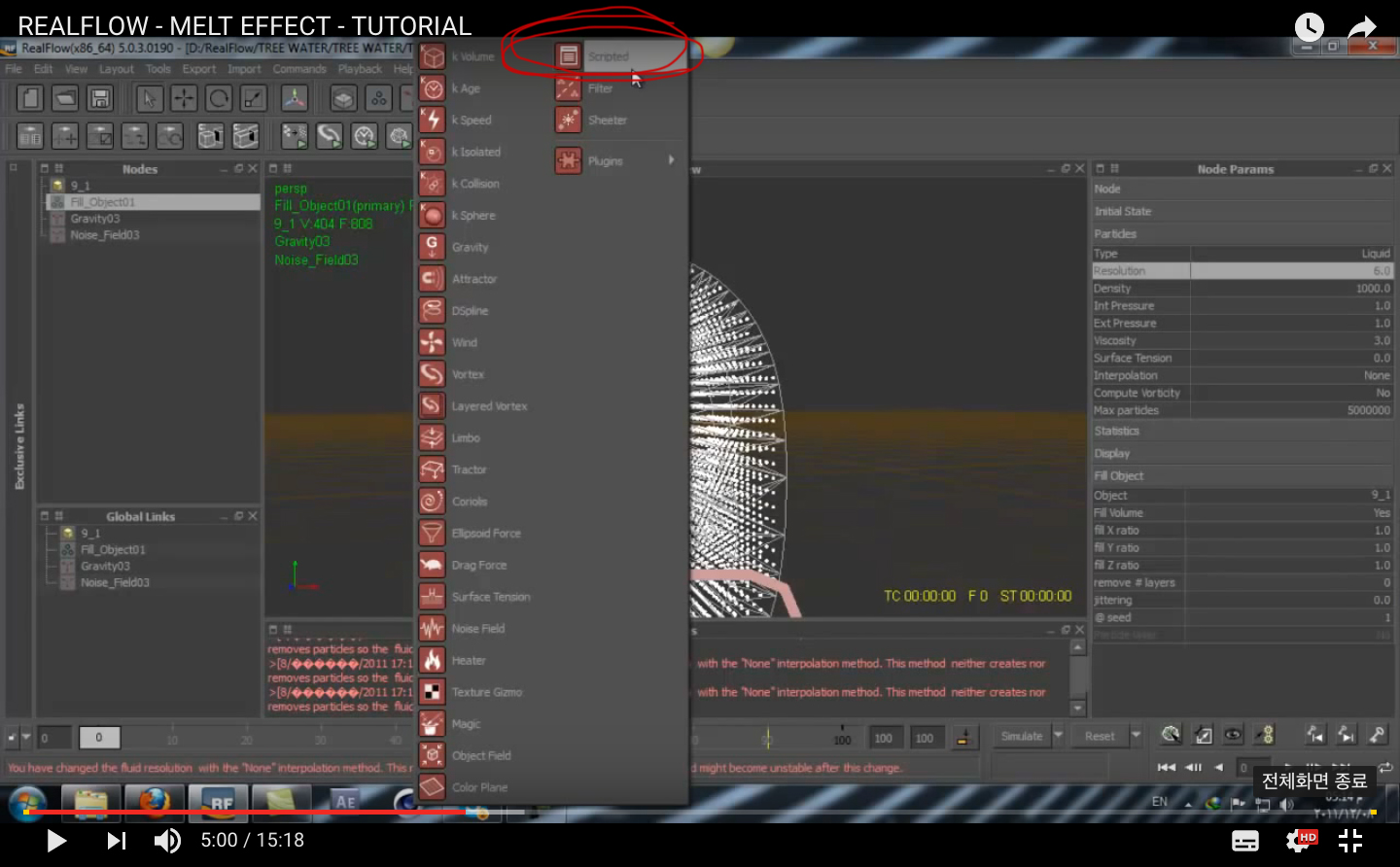Open the Playback menu
Image resolution: width=1400 pixels, height=867 pixels.
click(x=360, y=69)
